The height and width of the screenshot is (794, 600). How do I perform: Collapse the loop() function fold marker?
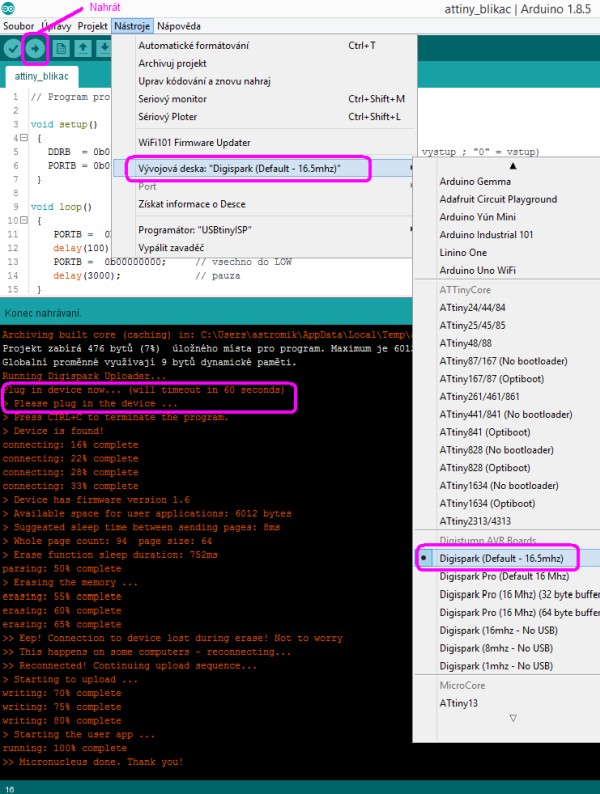[x=24, y=220]
